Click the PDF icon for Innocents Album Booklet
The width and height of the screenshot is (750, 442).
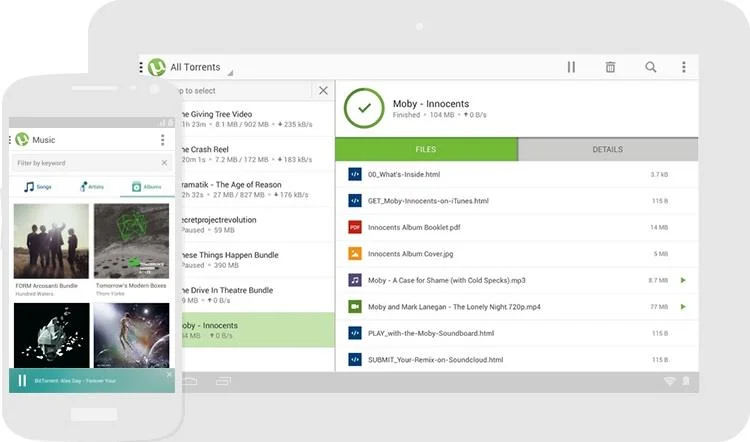click(x=354, y=227)
